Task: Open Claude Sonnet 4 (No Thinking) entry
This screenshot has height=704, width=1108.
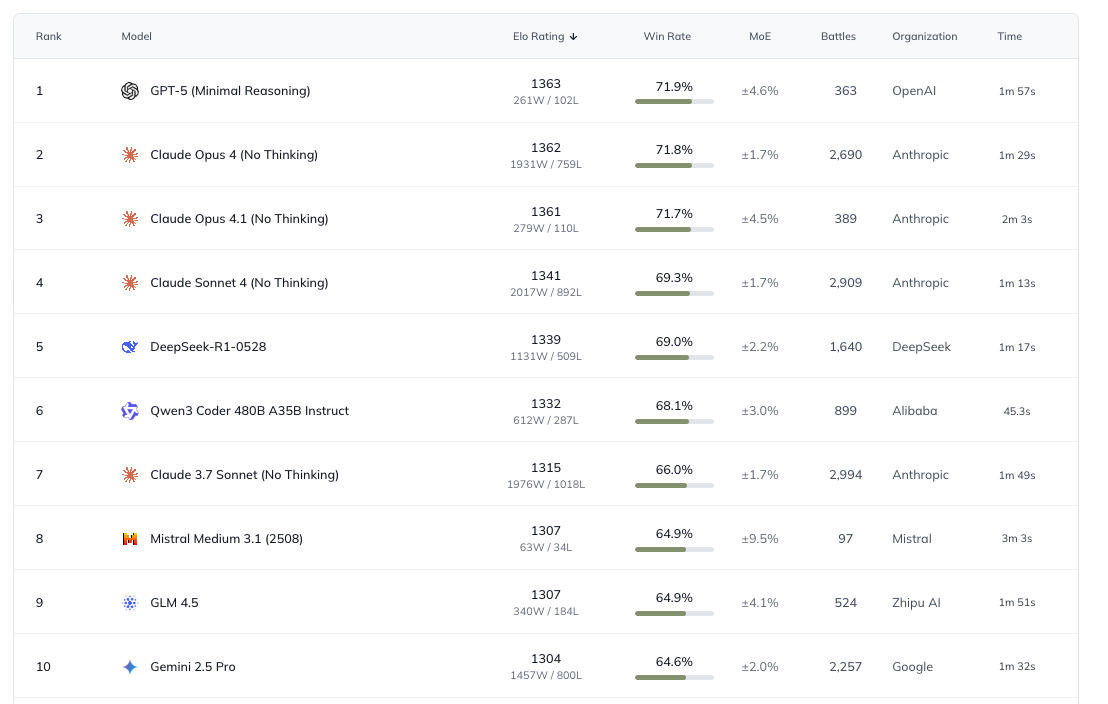Action: [x=239, y=283]
